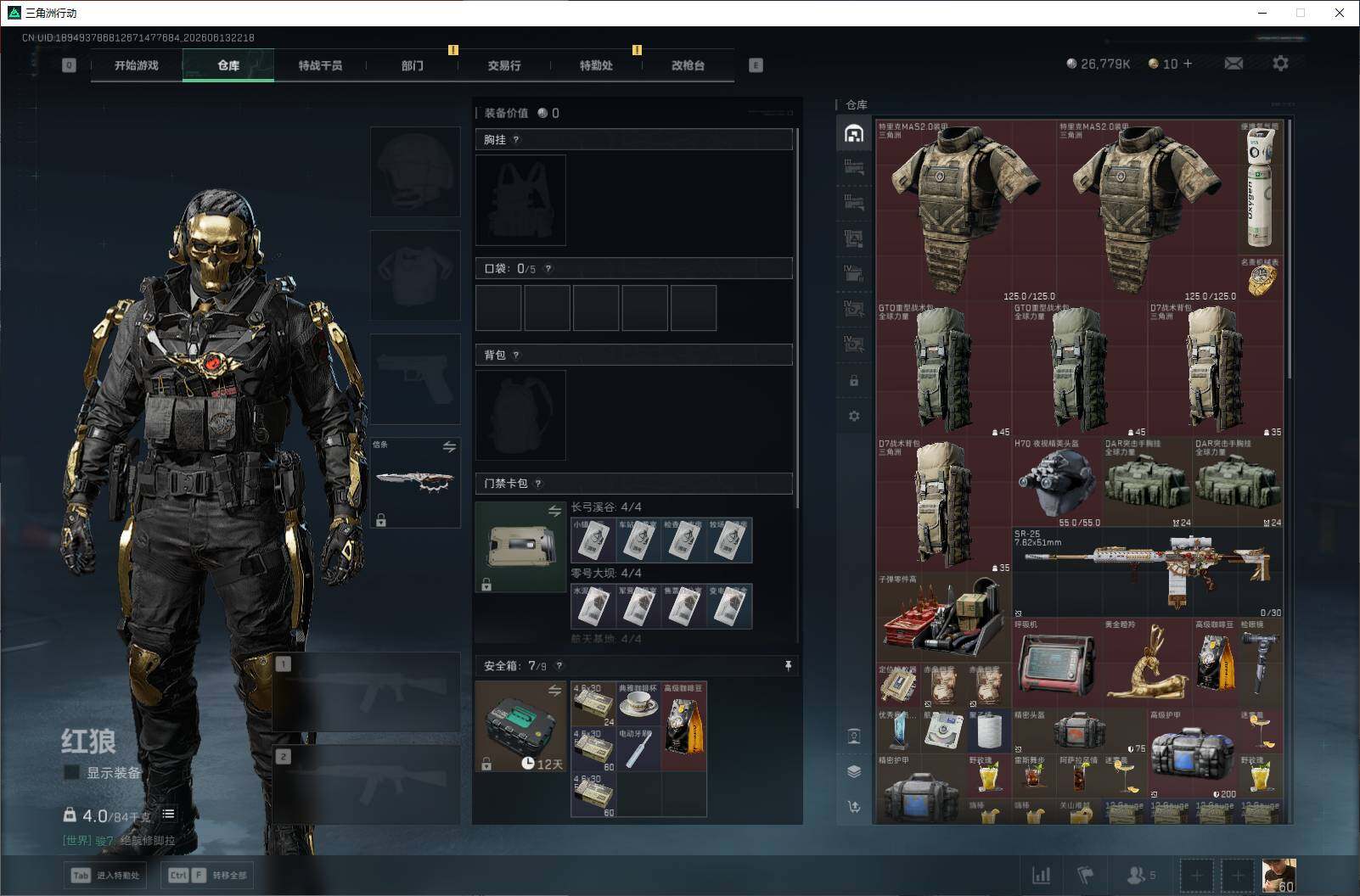Select the empty body armor slot
Screen dimensions: 1360x896
click(x=415, y=276)
